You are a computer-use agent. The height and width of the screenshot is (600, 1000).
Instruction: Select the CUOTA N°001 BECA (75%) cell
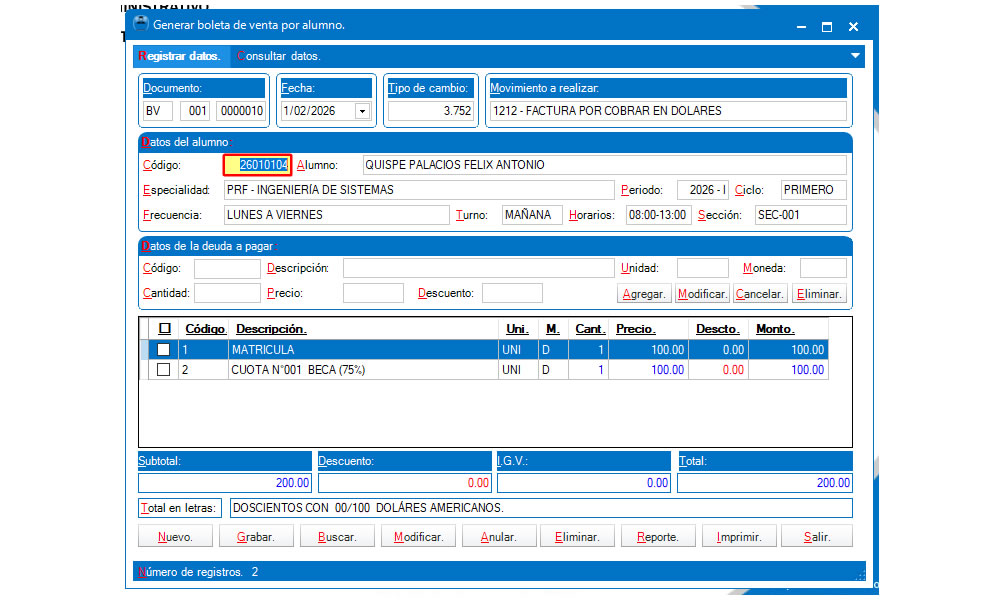click(x=363, y=369)
